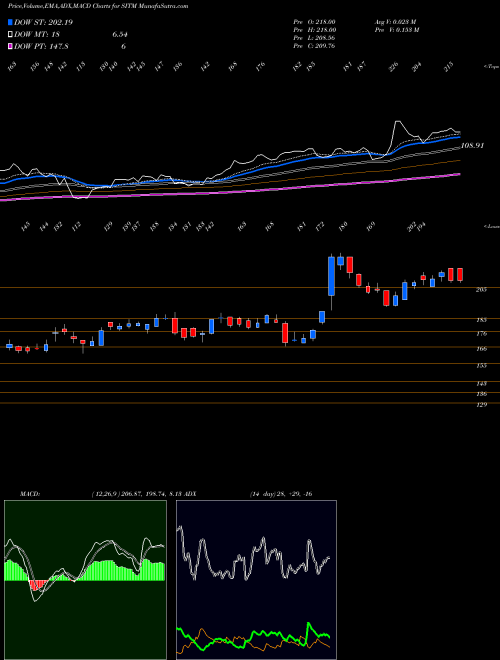The width and height of the screenshot is (500, 660).
Task: Click the 'Avg V: 0.023 M' volume text
Action: coord(395,22)
